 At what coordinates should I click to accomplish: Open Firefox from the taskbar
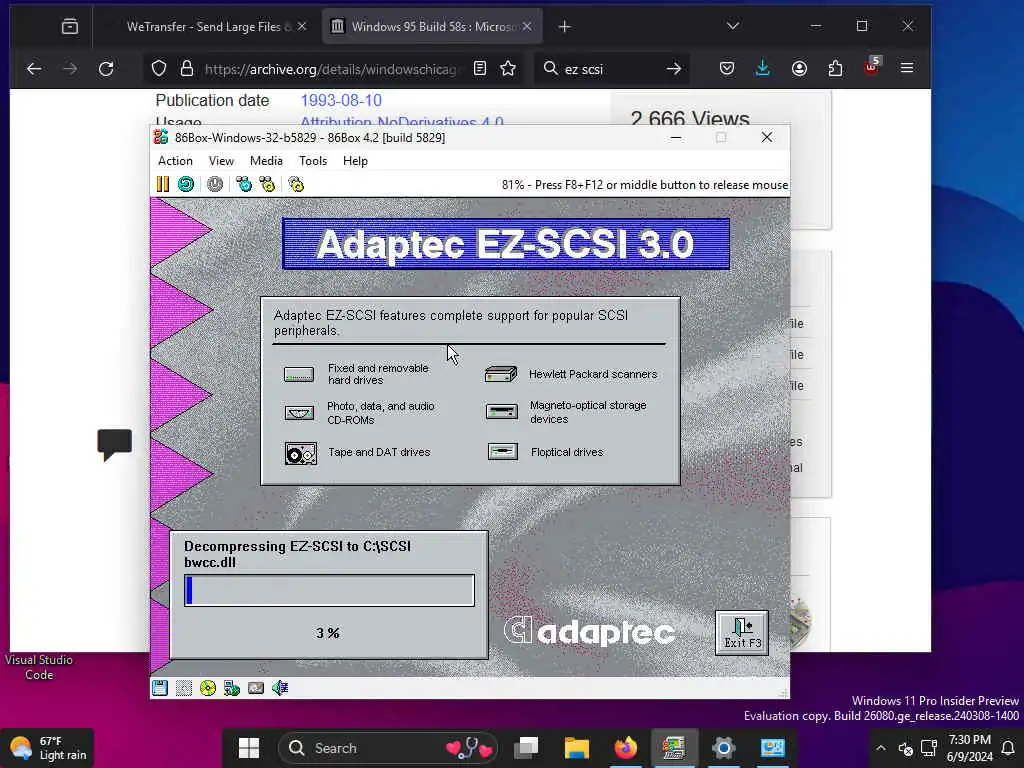click(x=625, y=748)
